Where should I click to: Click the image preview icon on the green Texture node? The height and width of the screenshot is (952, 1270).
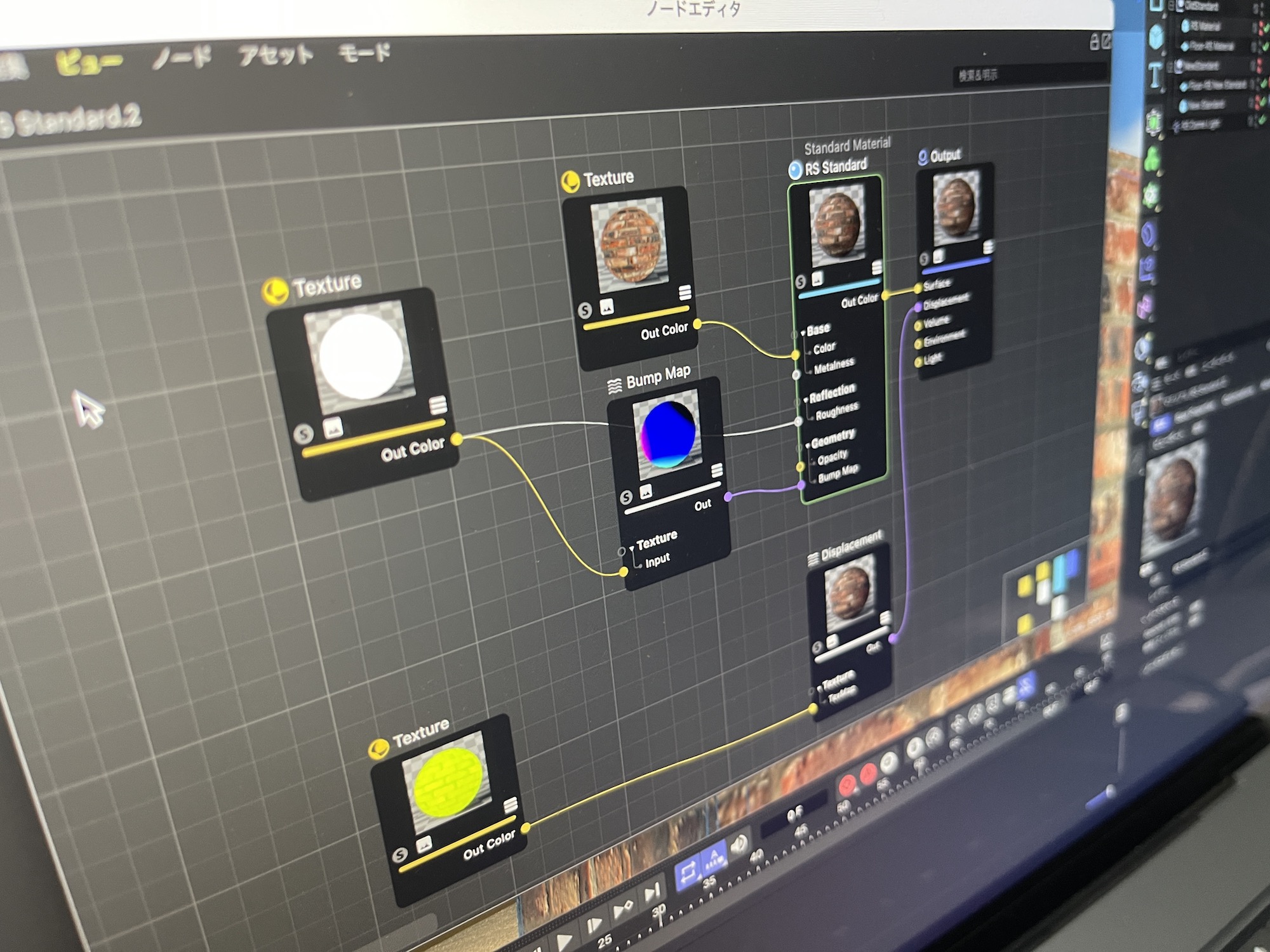point(424,843)
